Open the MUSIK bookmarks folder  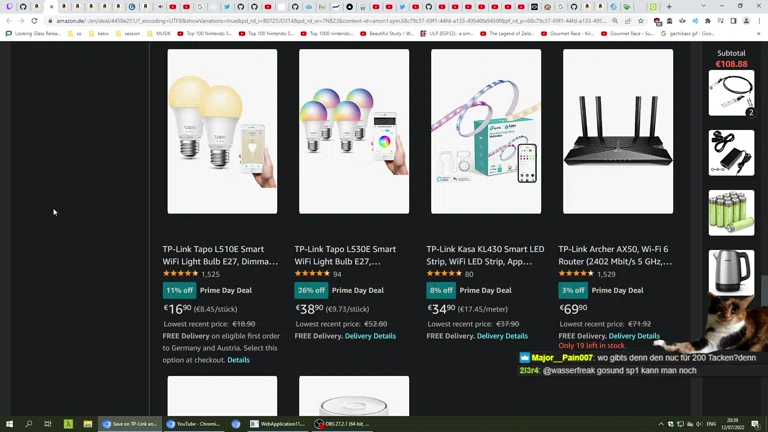coord(158,34)
